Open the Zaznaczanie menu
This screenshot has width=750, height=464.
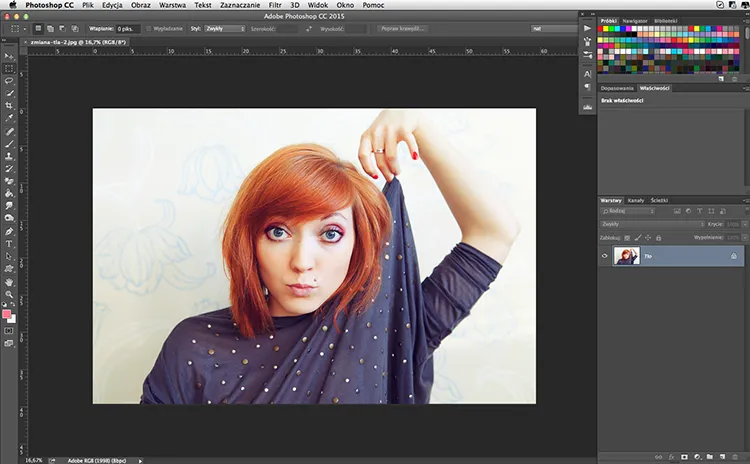tap(240, 5)
